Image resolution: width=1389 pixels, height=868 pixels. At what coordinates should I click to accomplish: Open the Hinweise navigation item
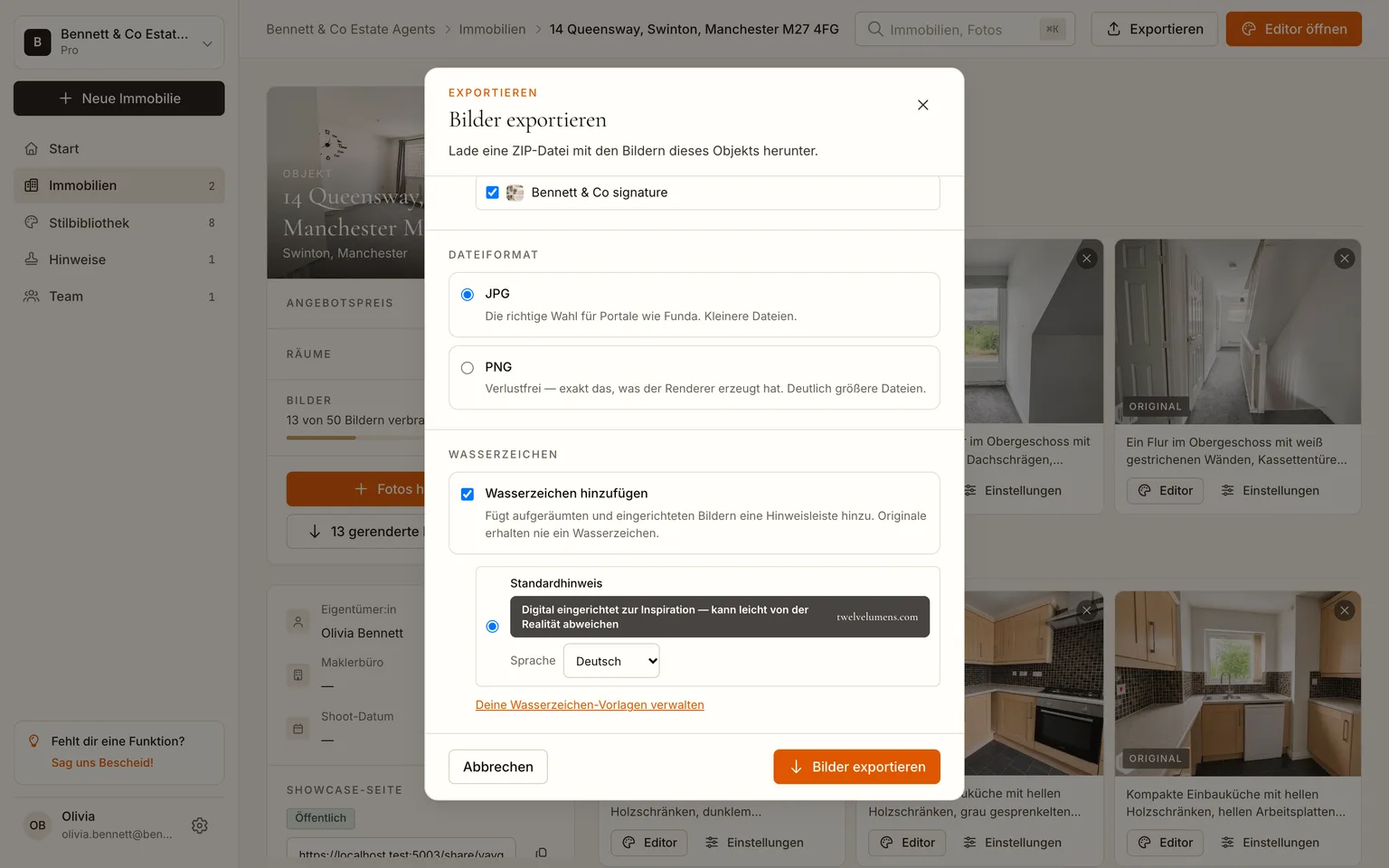click(119, 259)
